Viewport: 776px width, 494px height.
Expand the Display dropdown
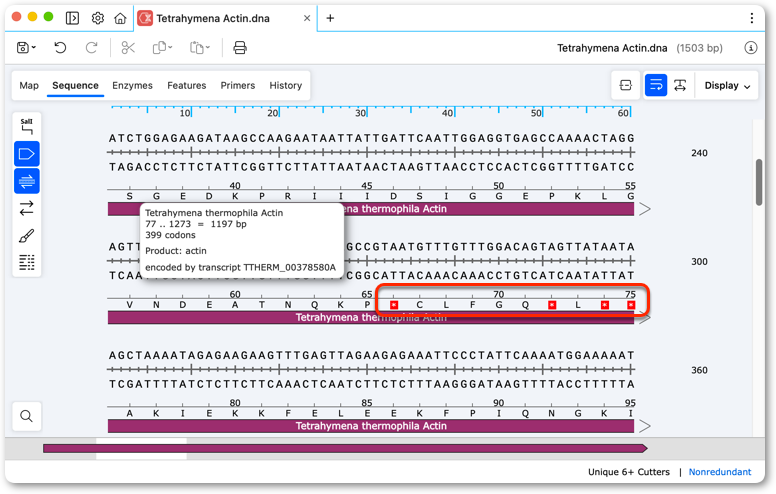tap(727, 86)
